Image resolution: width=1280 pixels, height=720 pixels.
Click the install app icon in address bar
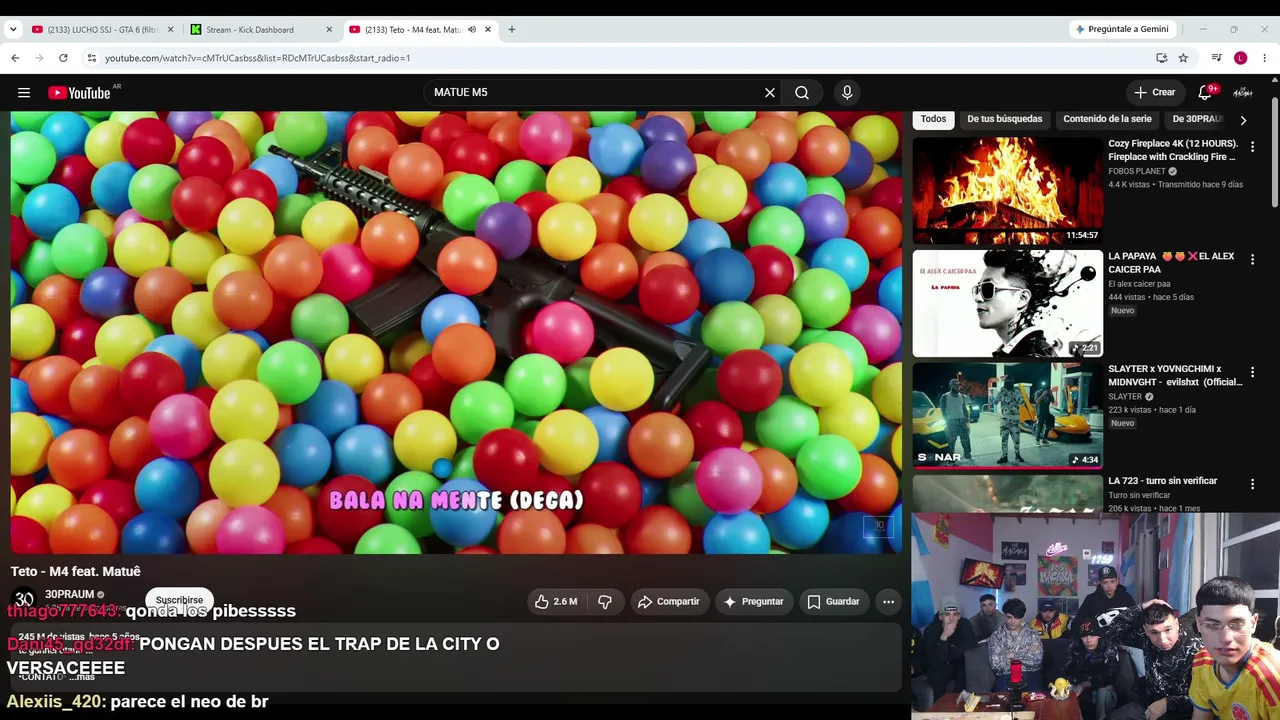click(1161, 58)
